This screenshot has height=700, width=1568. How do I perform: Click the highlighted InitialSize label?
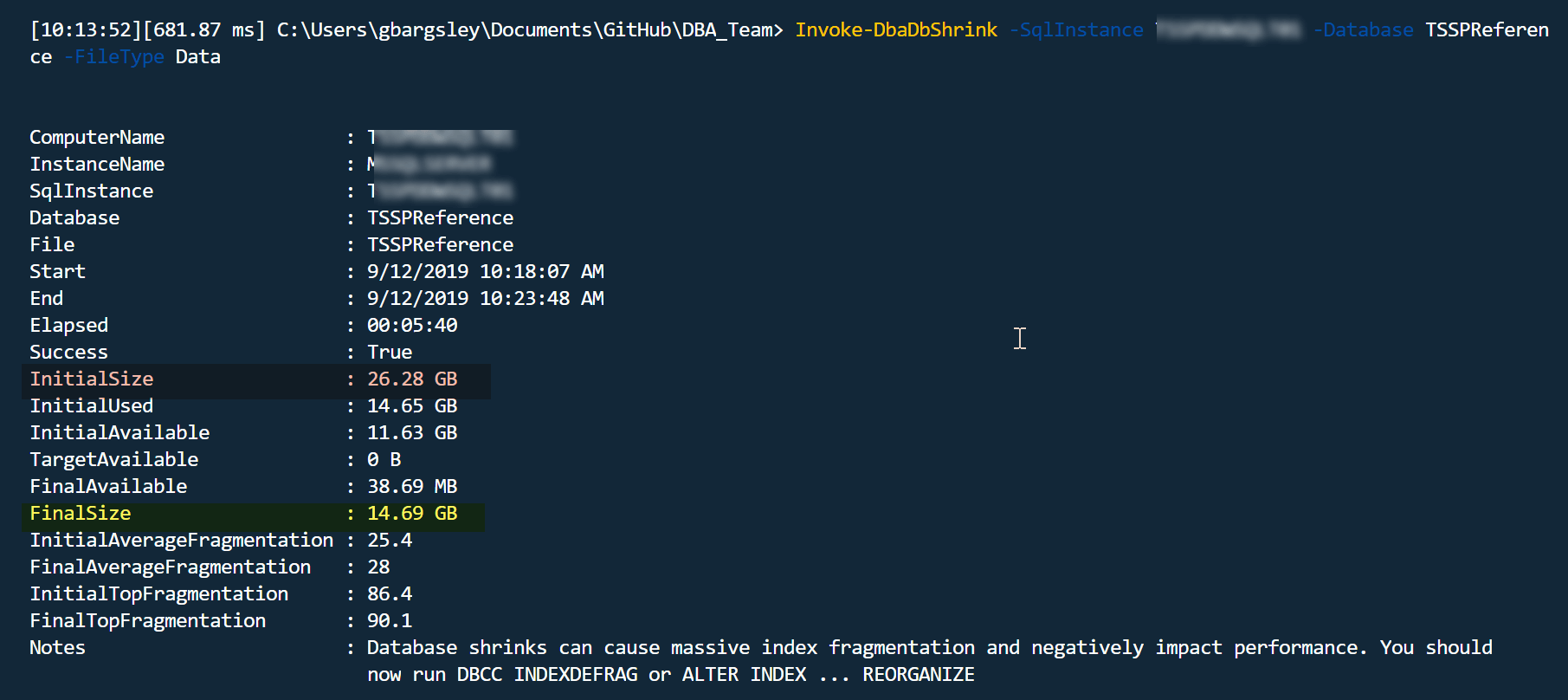click(x=92, y=379)
